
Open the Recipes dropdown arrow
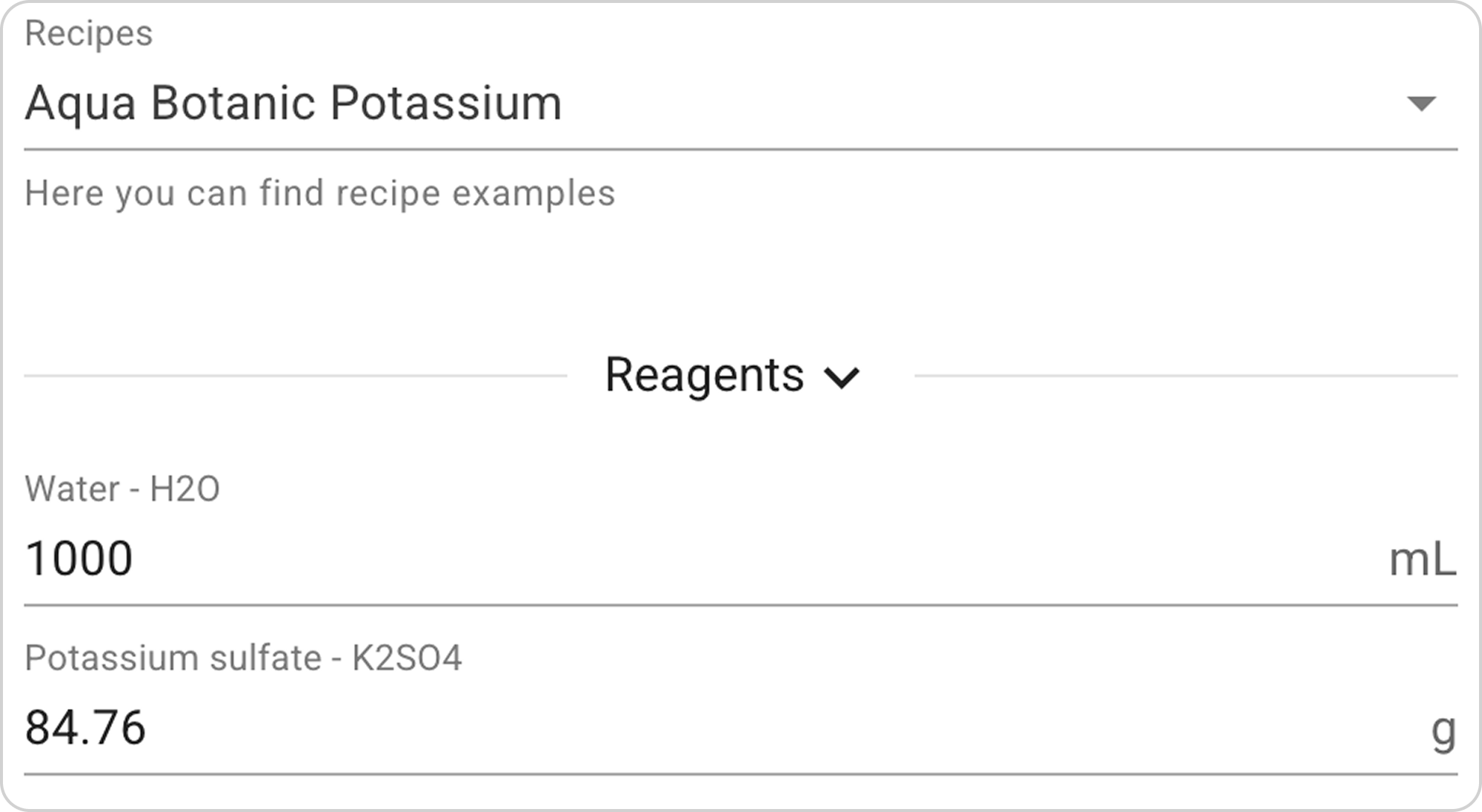pos(1420,103)
